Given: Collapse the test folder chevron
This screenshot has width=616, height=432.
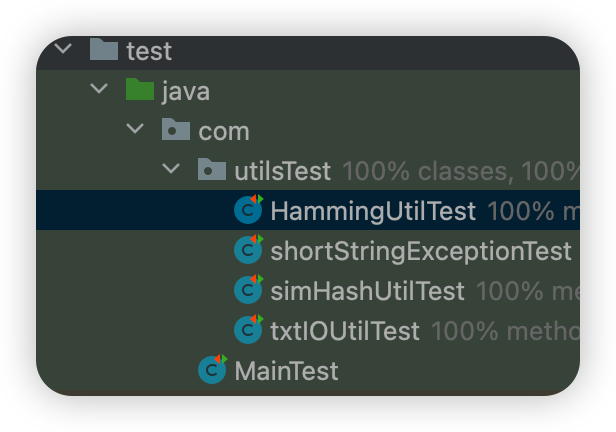Looking at the screenshot, I should [63, 49].
